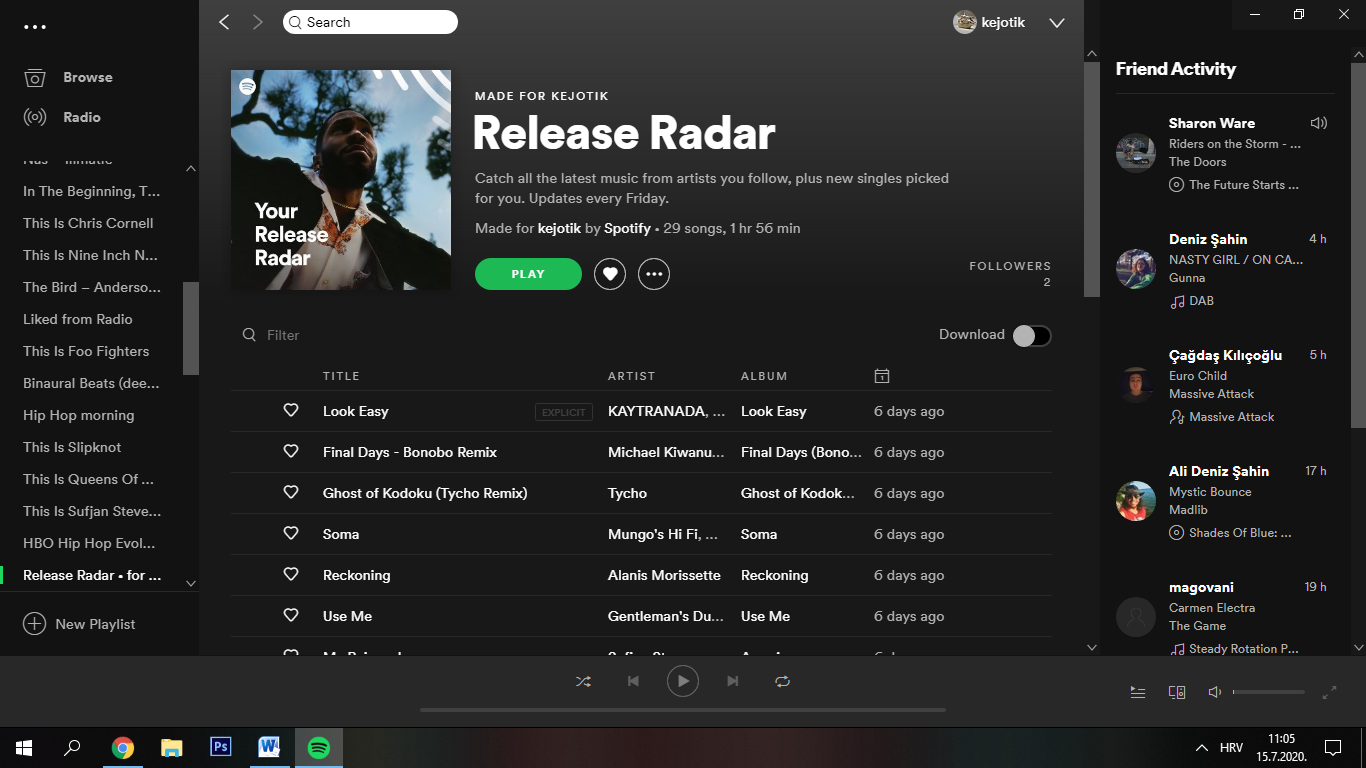
Task: Toggle shuffle playback
Action: 583,681
